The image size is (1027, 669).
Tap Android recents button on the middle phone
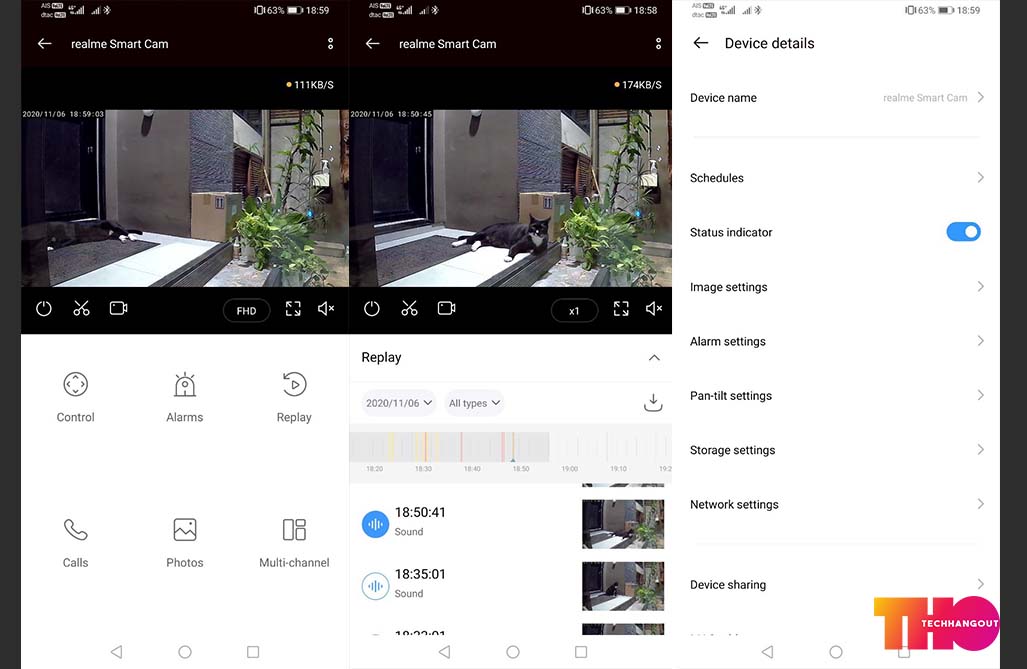581,652
